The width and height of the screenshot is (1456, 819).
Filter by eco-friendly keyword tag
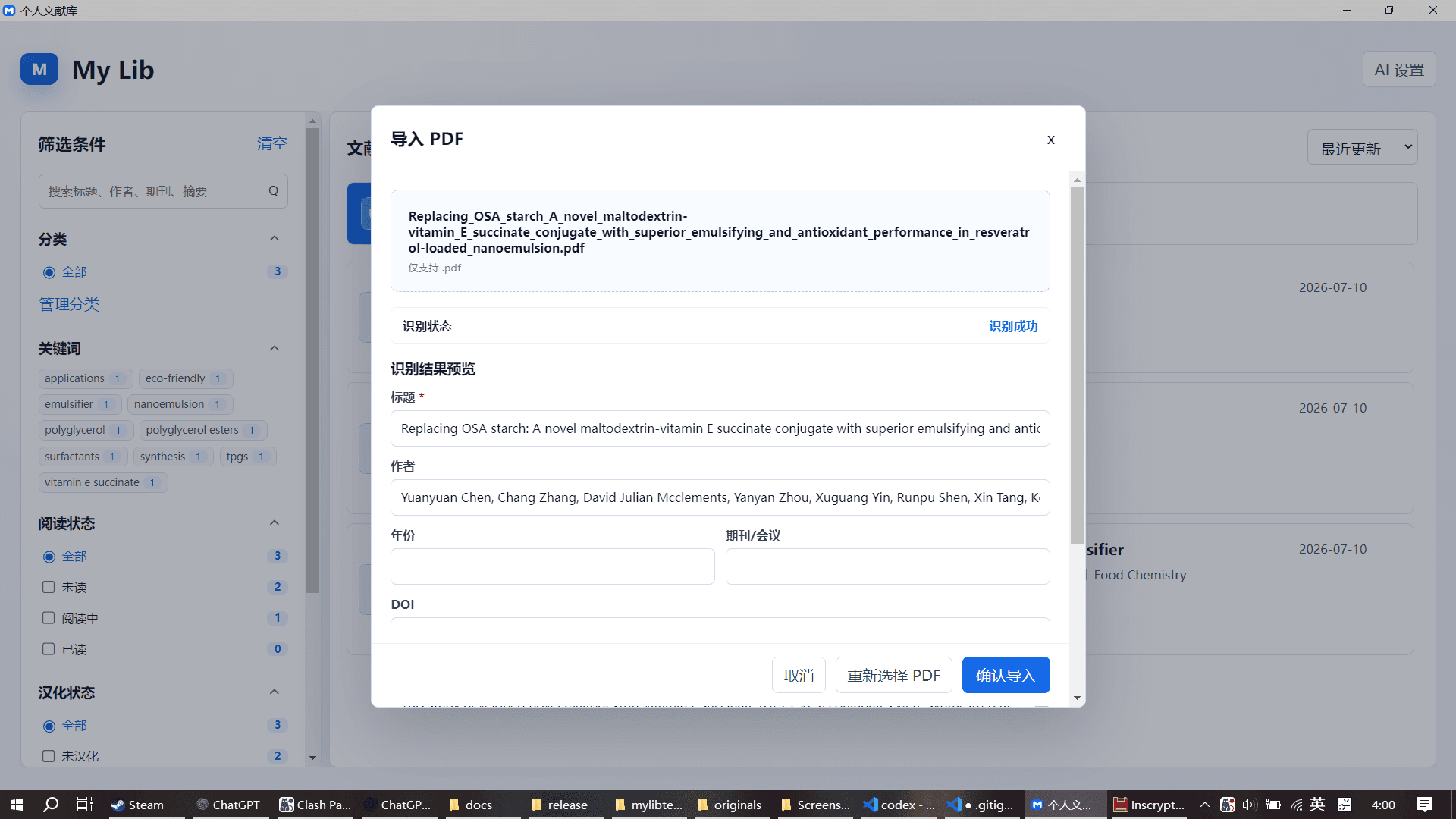[186, 378]
